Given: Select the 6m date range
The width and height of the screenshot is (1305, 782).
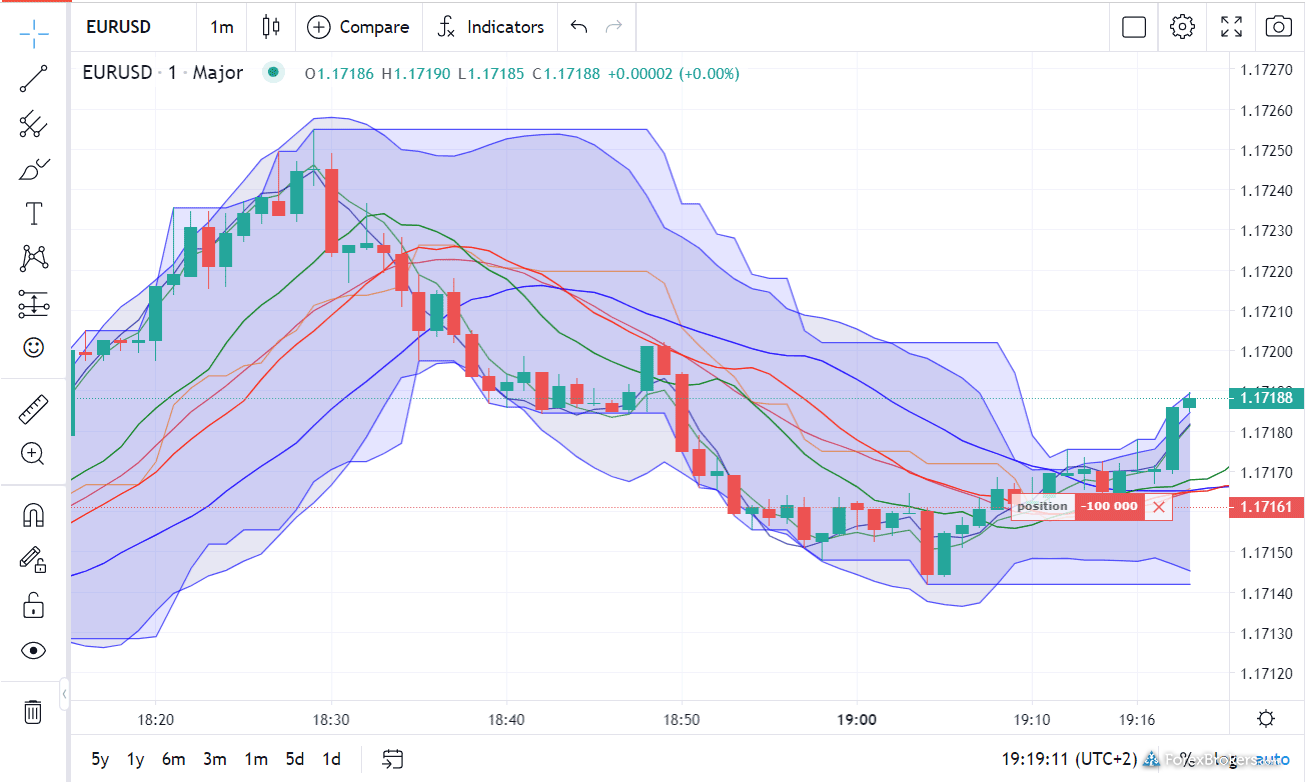Looking at the screenshot, I should pyautogui.click(x=174, y=759).
